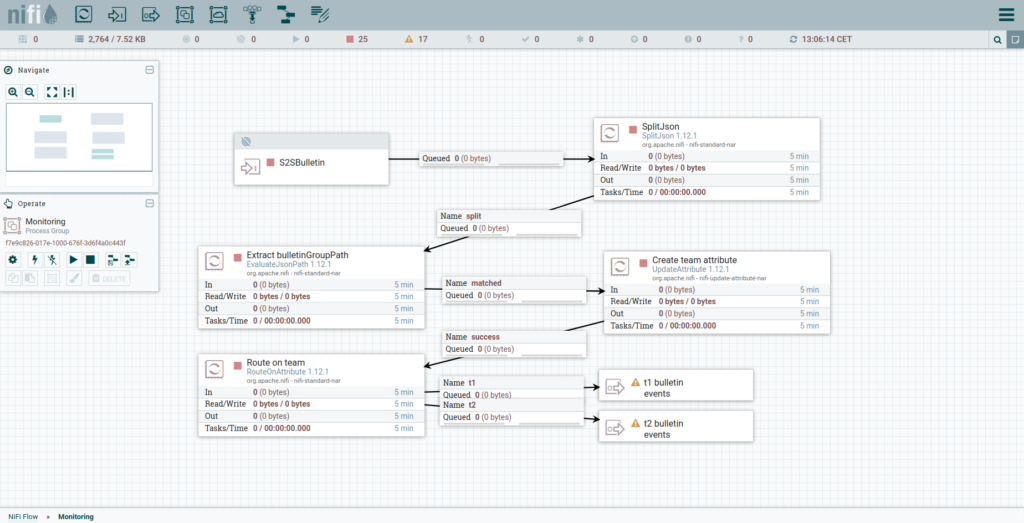Select the Create team attribute processor
Image resolution: width=1024 pixels, height=523 pixels.
(717, 293)
